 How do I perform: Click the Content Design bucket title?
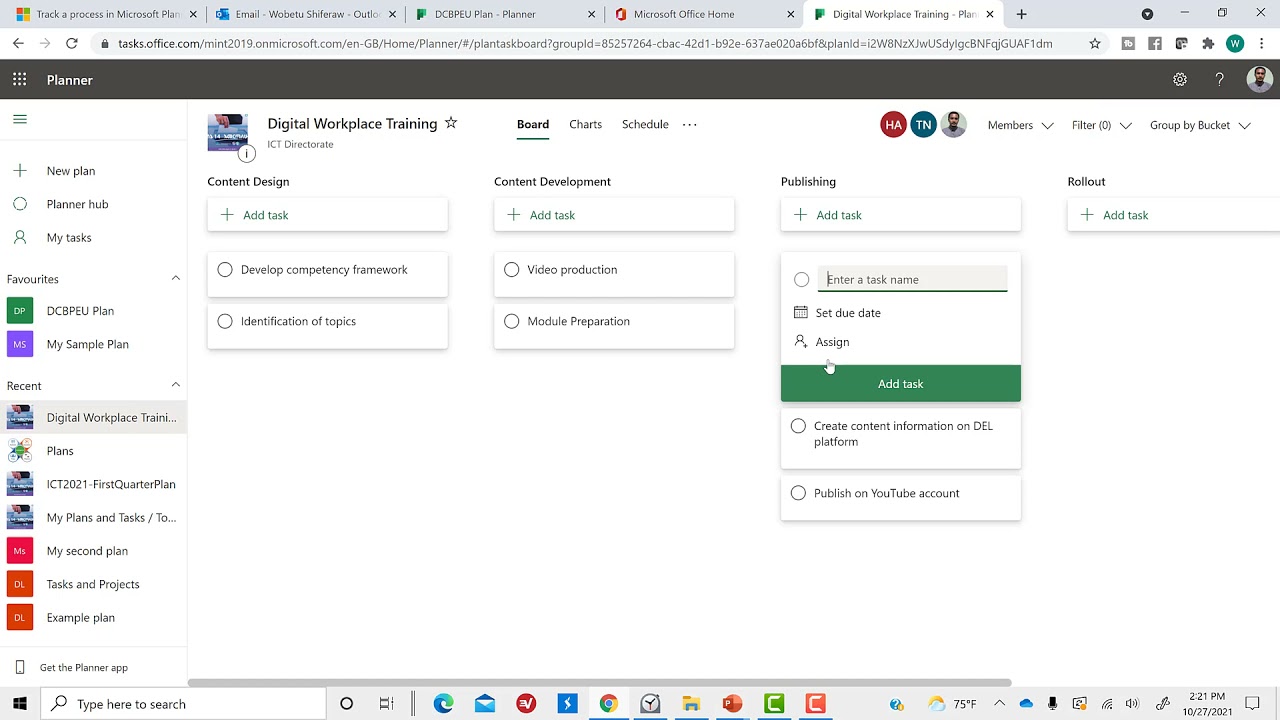[x=248, y=182]
